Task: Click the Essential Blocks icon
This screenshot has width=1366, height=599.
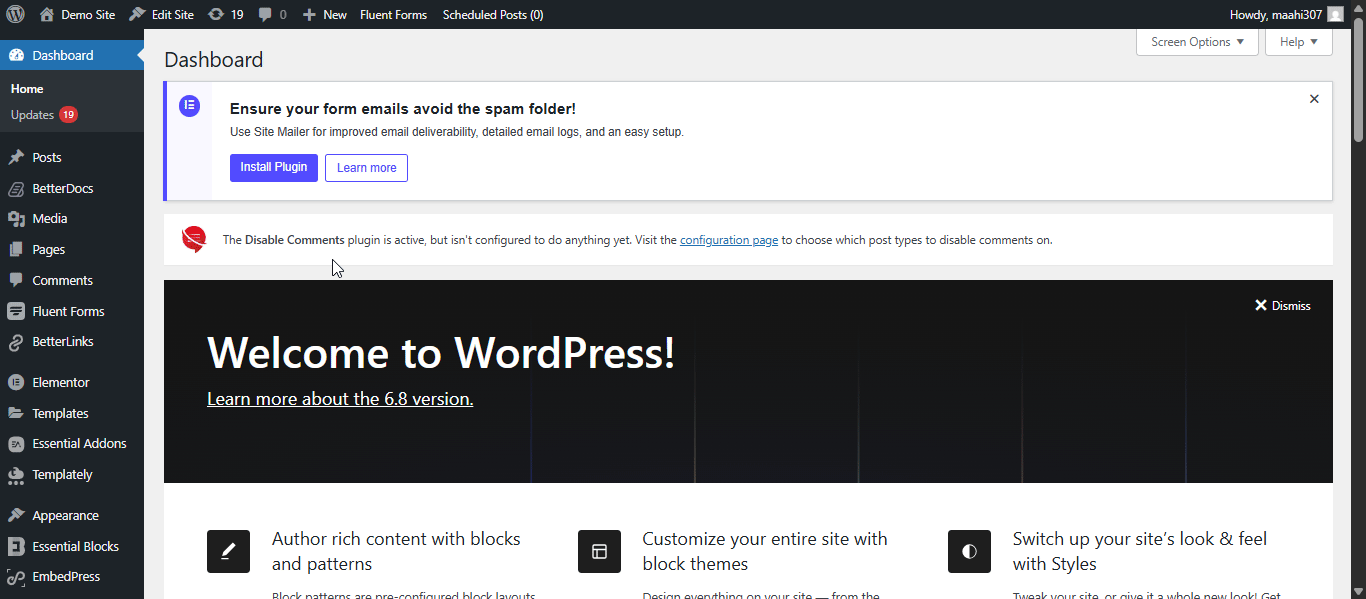Action: pyautogui.click(x=16, y=546)
